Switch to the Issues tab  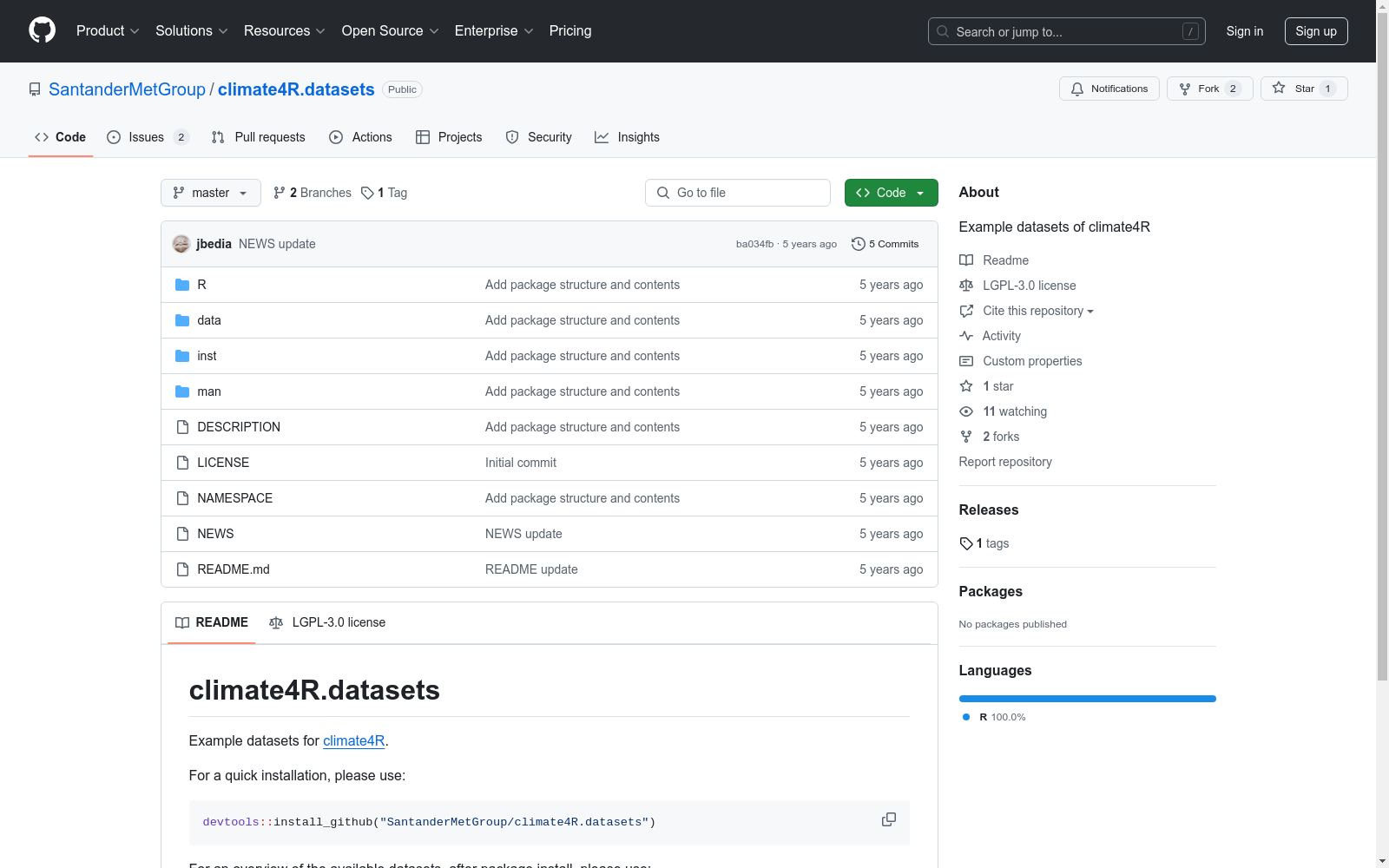148,137
